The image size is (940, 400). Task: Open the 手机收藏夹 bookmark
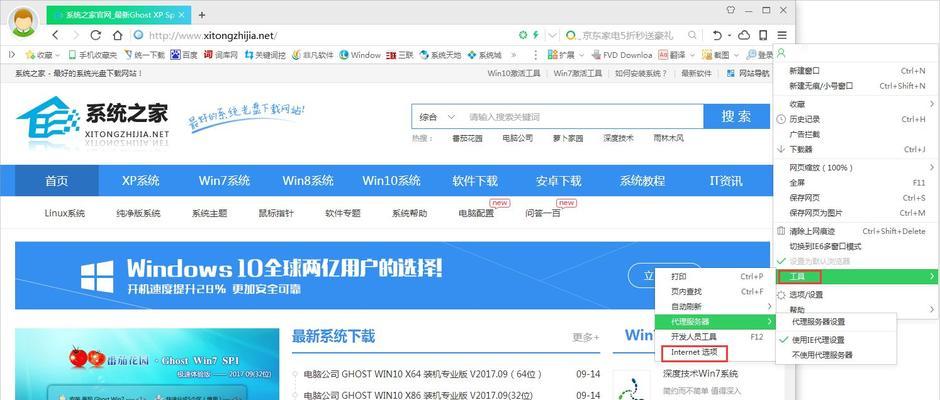(x=93, y=55)
